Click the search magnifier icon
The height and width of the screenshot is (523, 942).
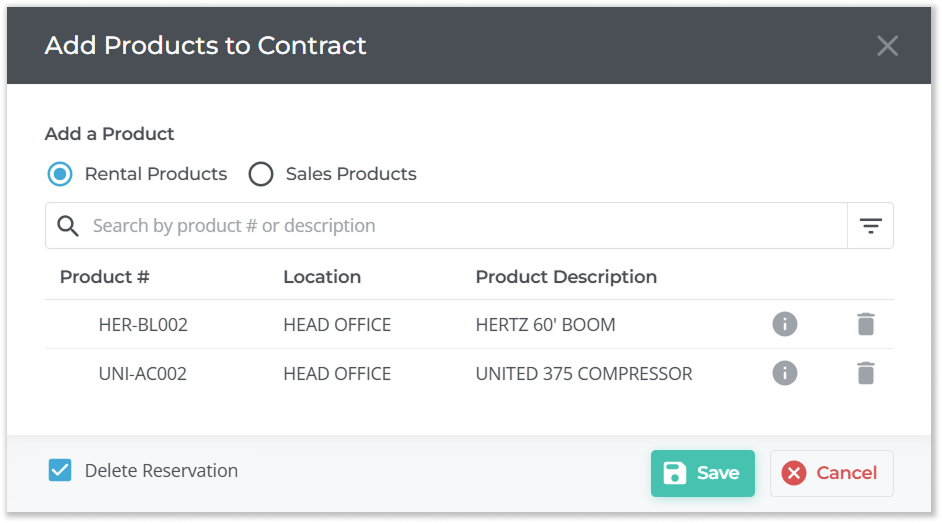point(68,226)
